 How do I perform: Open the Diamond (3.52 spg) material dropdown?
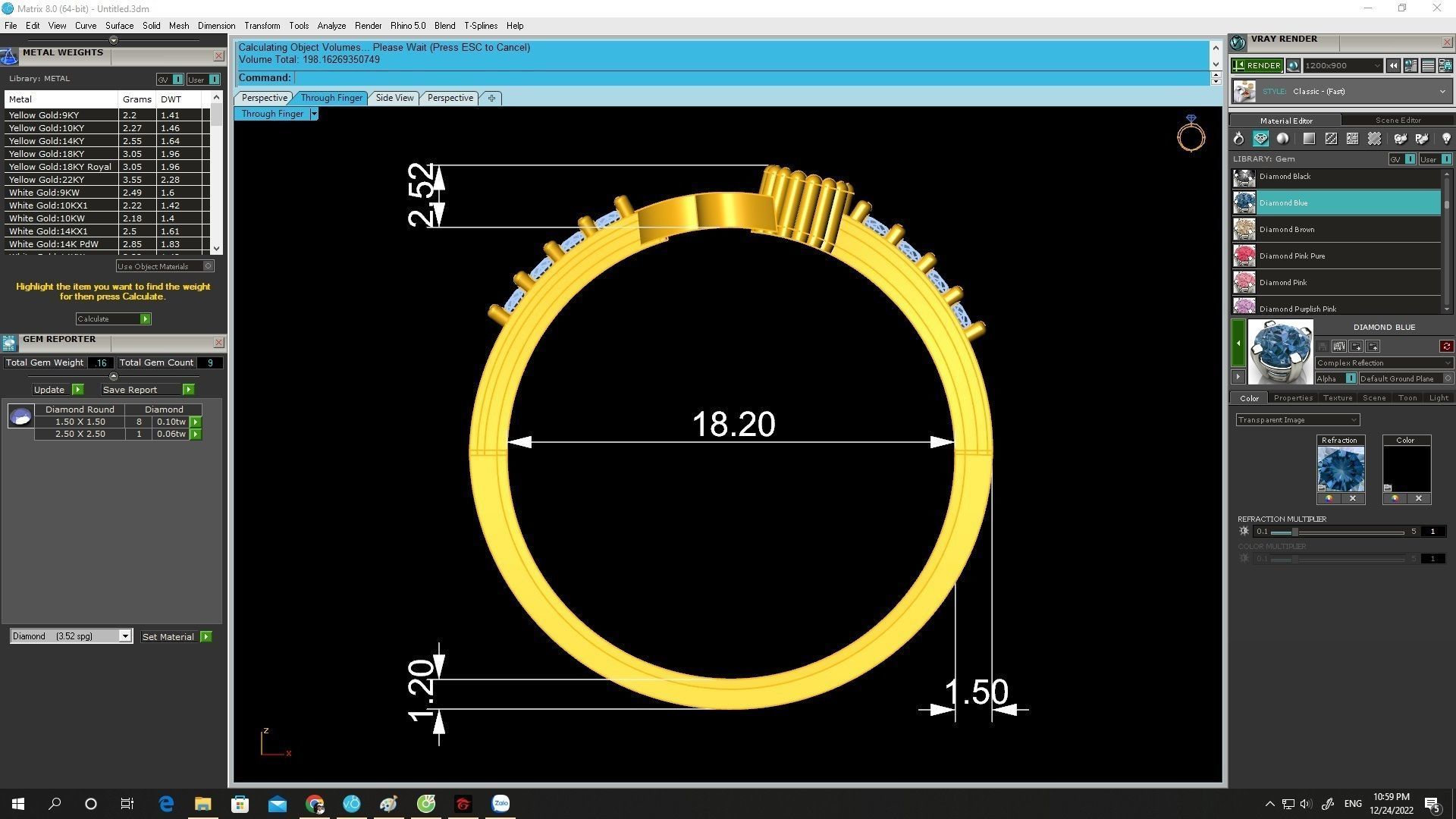(125, 636)
